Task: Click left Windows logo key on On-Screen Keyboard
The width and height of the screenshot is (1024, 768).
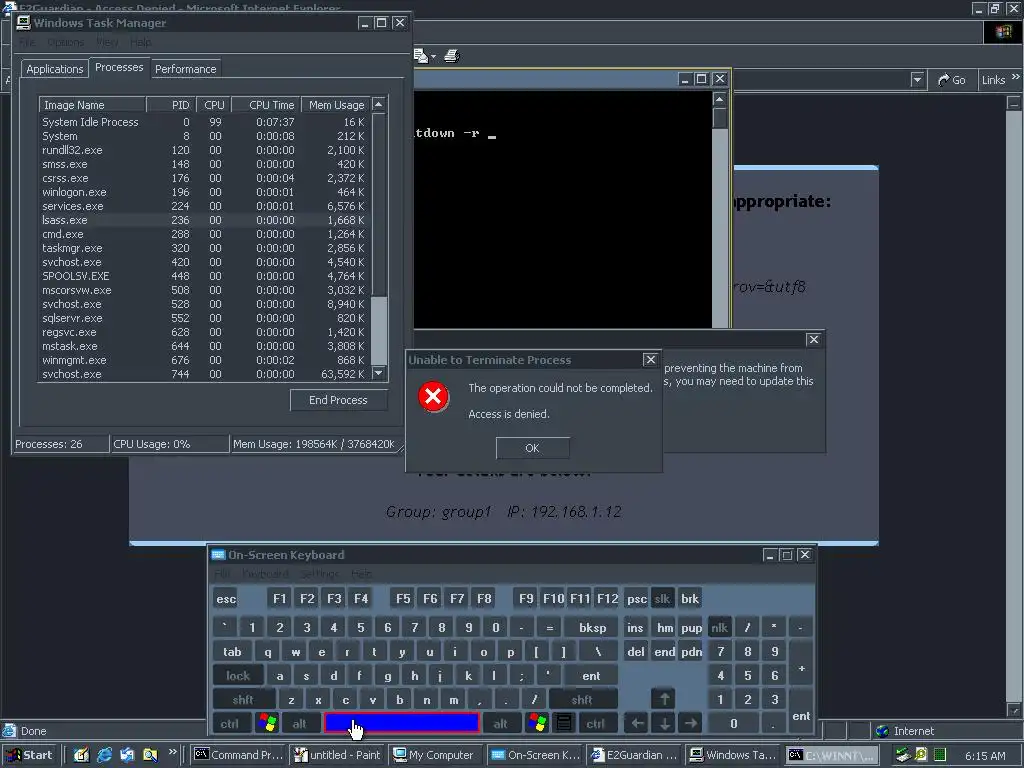Action: (268, 723)
